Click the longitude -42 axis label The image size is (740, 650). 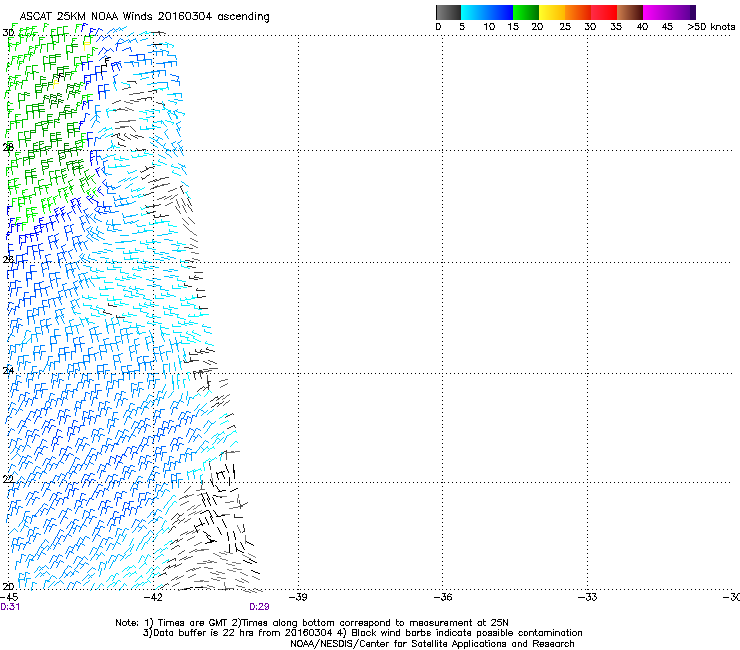tap(153, 597)
